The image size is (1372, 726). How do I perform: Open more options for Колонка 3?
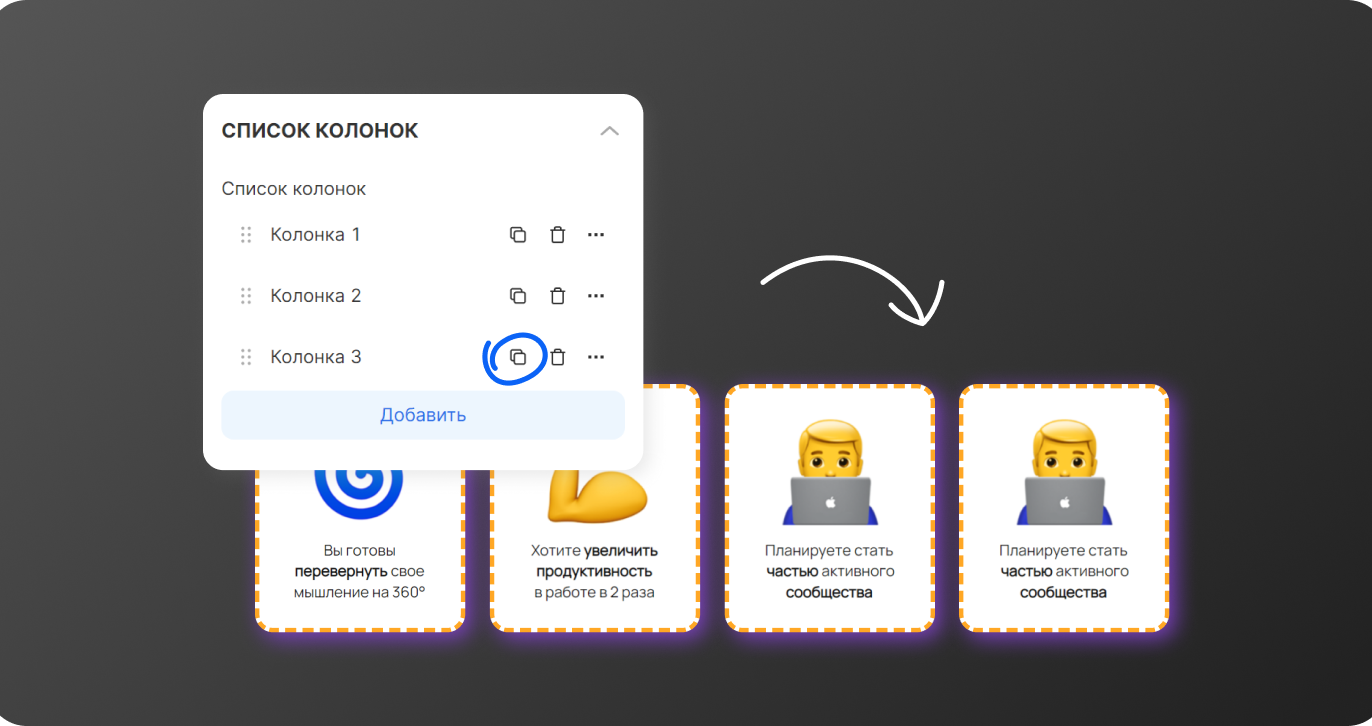pyautogui.click(x=596, y=357)
